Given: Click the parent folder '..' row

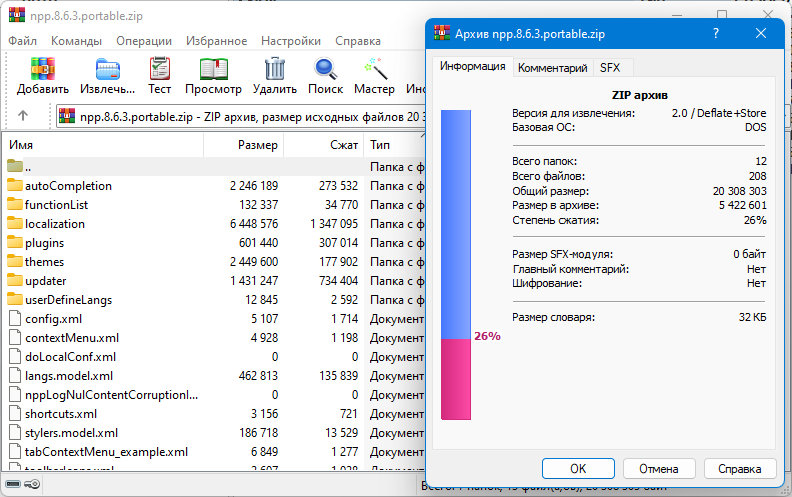Looking at the screenshot, I should pyautogui.click(x=214, y=167).
